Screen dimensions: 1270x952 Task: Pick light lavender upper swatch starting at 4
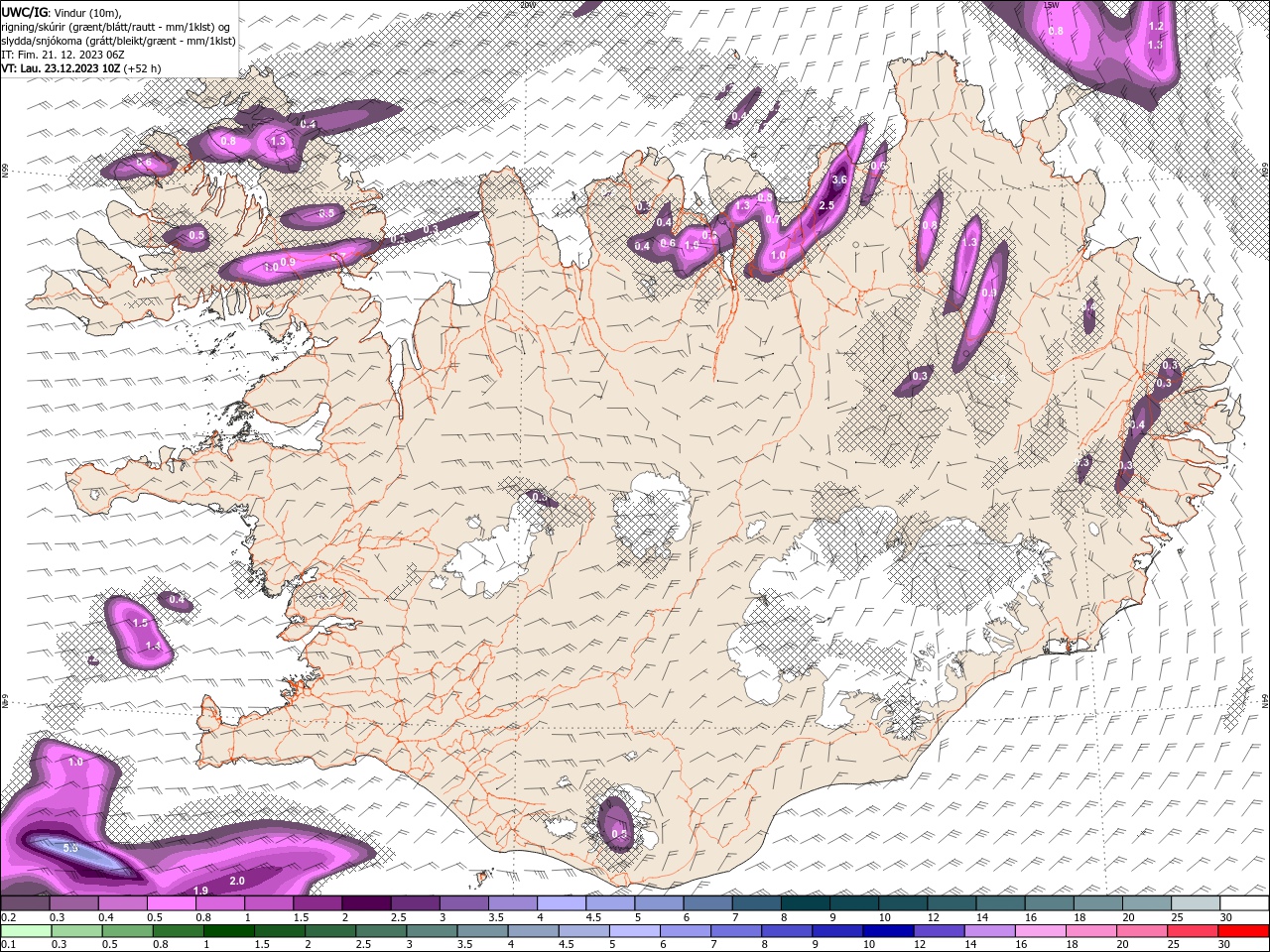pyautogui.click(x=562, y=903)
